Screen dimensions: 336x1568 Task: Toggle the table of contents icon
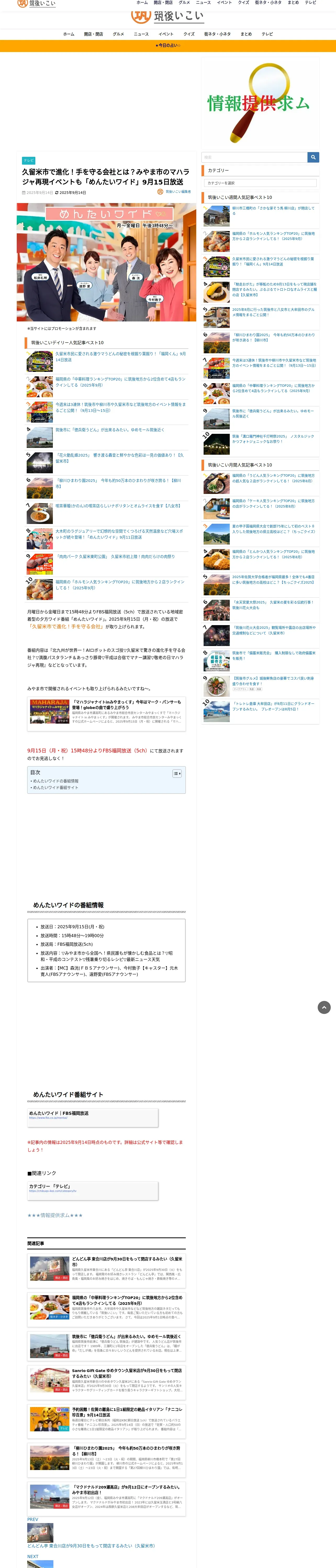click(177, 774)
